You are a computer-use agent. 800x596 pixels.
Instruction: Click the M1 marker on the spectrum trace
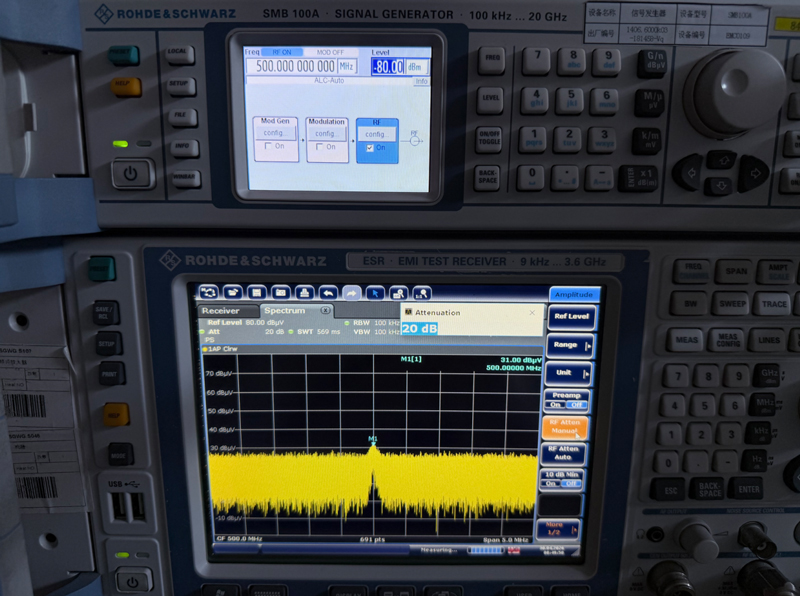point(373,439)
